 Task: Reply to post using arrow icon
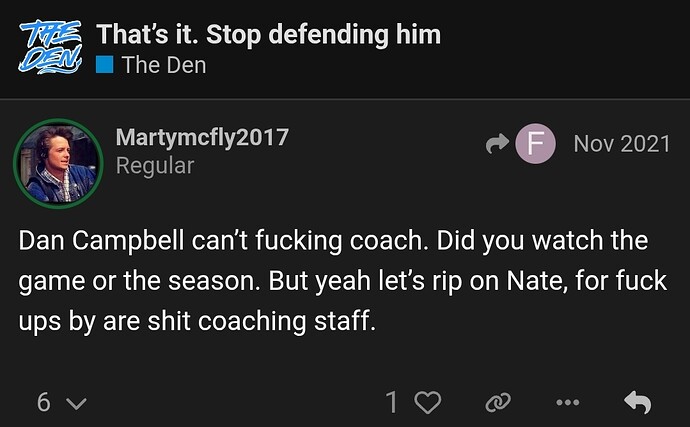click(x=637, y=403)
